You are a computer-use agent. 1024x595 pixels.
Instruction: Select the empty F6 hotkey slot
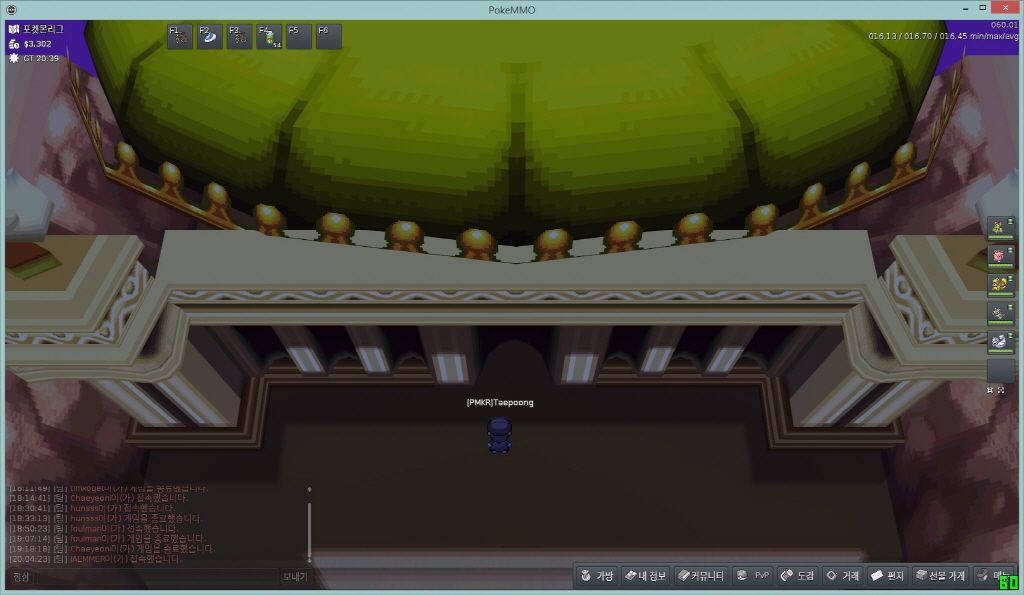(x=329, y=37)
